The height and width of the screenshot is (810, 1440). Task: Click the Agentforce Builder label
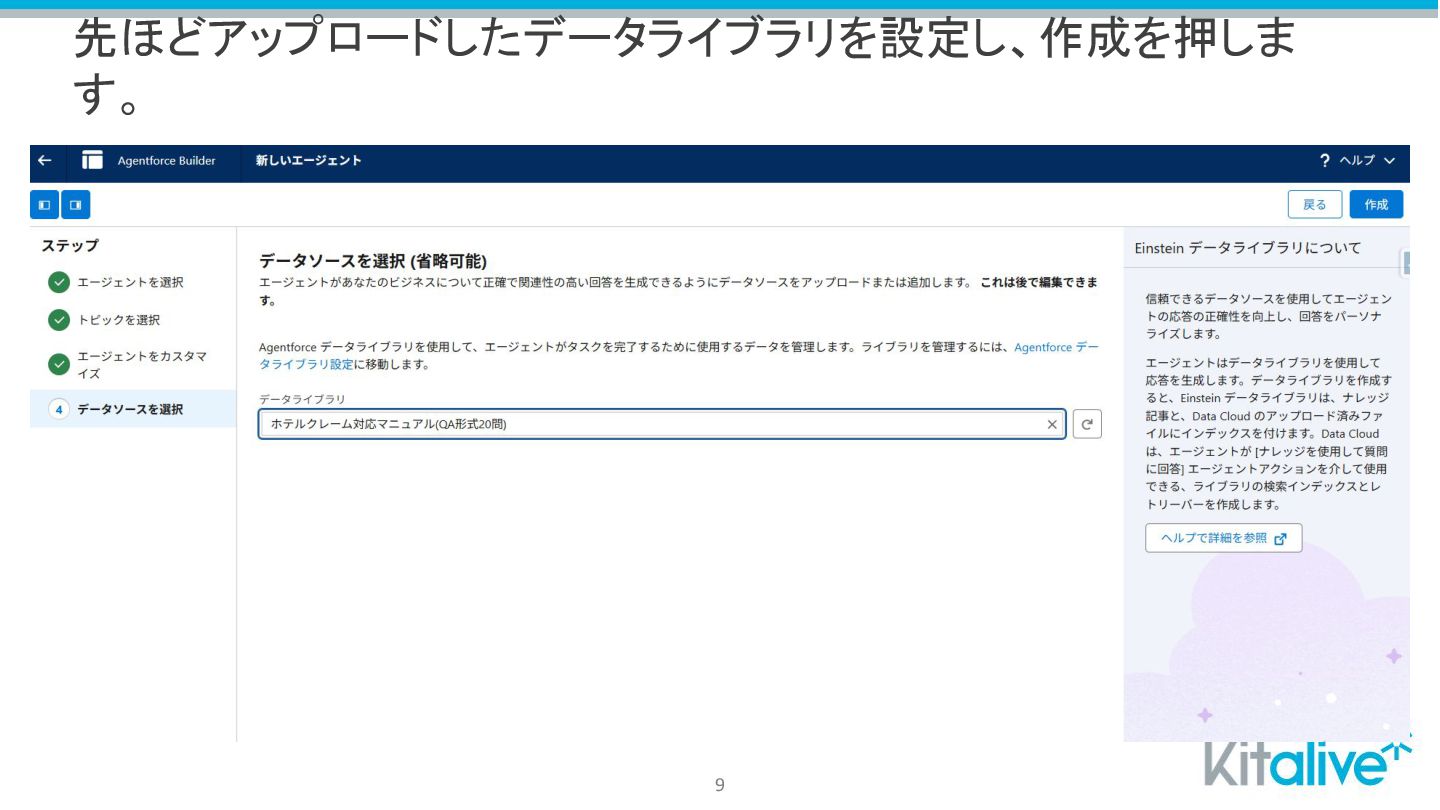point(166,160)
